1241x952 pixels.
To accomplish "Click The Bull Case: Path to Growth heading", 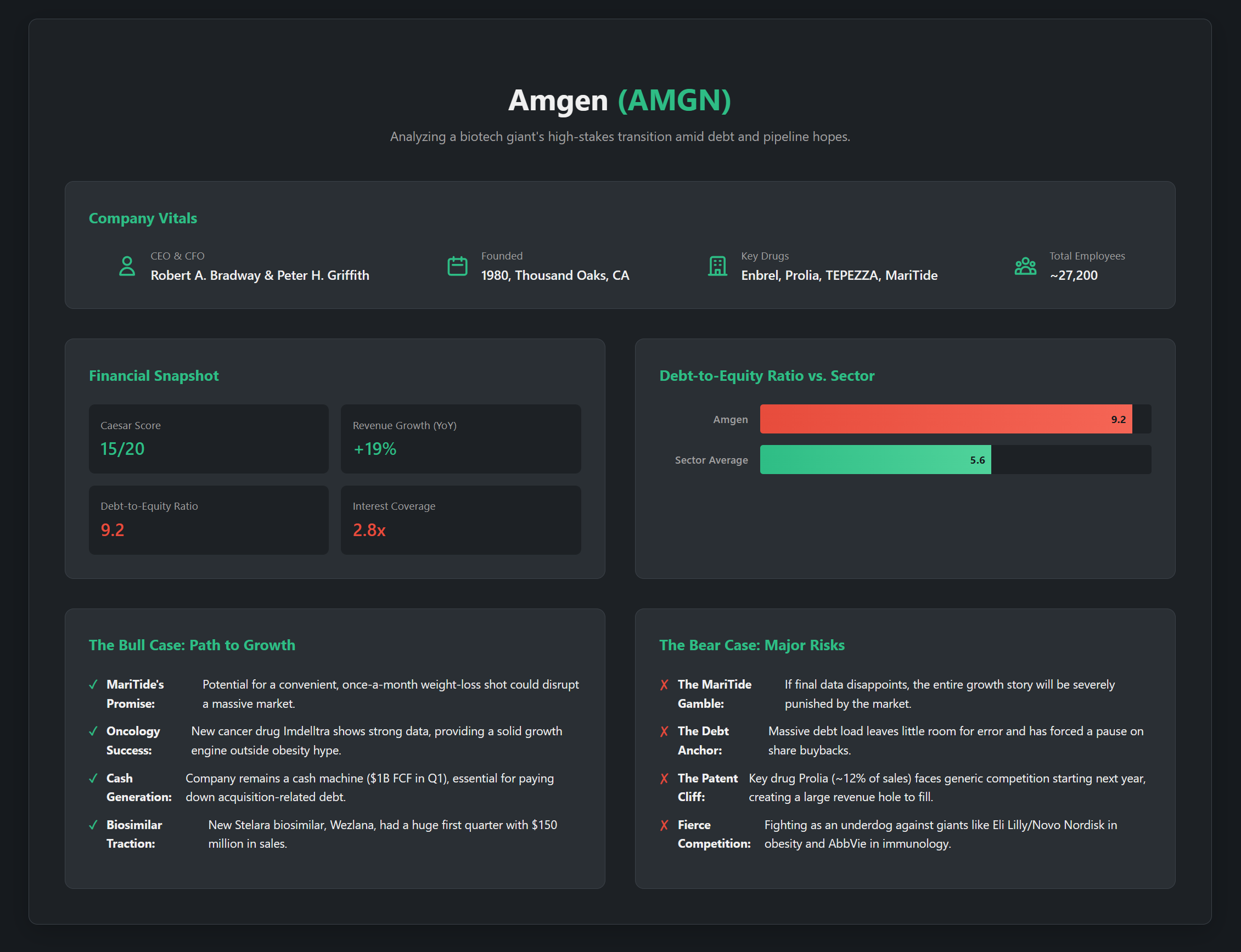I will click(192, 645).
